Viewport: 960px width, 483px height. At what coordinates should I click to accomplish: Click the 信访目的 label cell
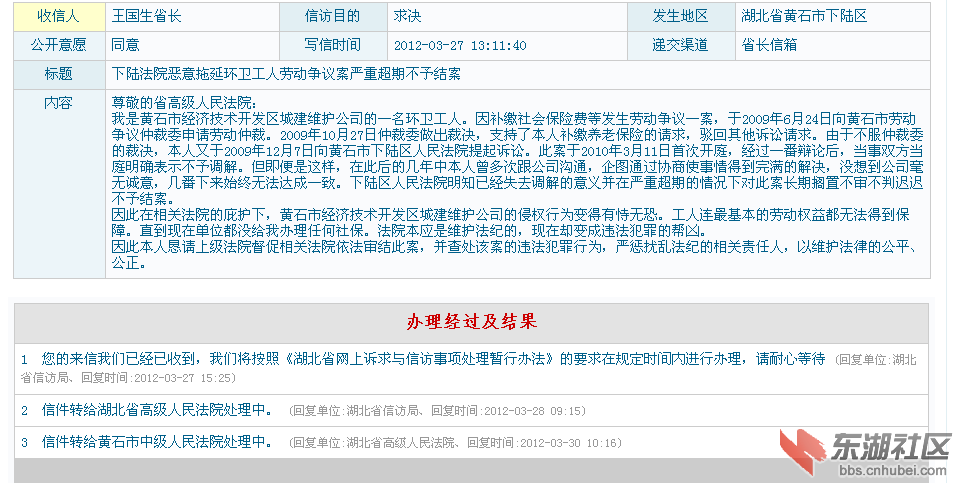click(333, 17)
